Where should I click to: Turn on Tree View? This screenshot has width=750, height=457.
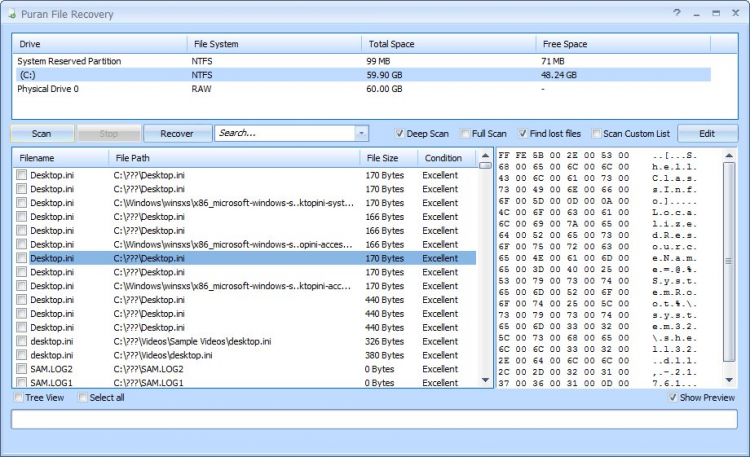tap(19, 398)
